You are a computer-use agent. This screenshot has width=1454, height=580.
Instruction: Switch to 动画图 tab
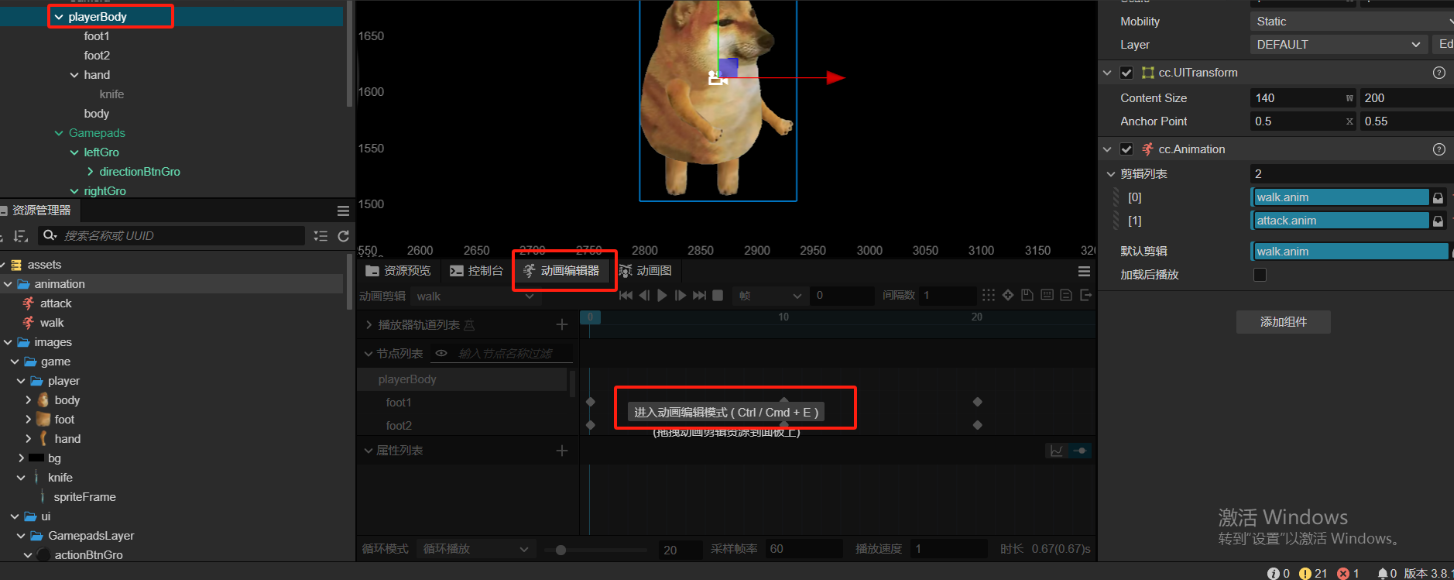point(646,271)
